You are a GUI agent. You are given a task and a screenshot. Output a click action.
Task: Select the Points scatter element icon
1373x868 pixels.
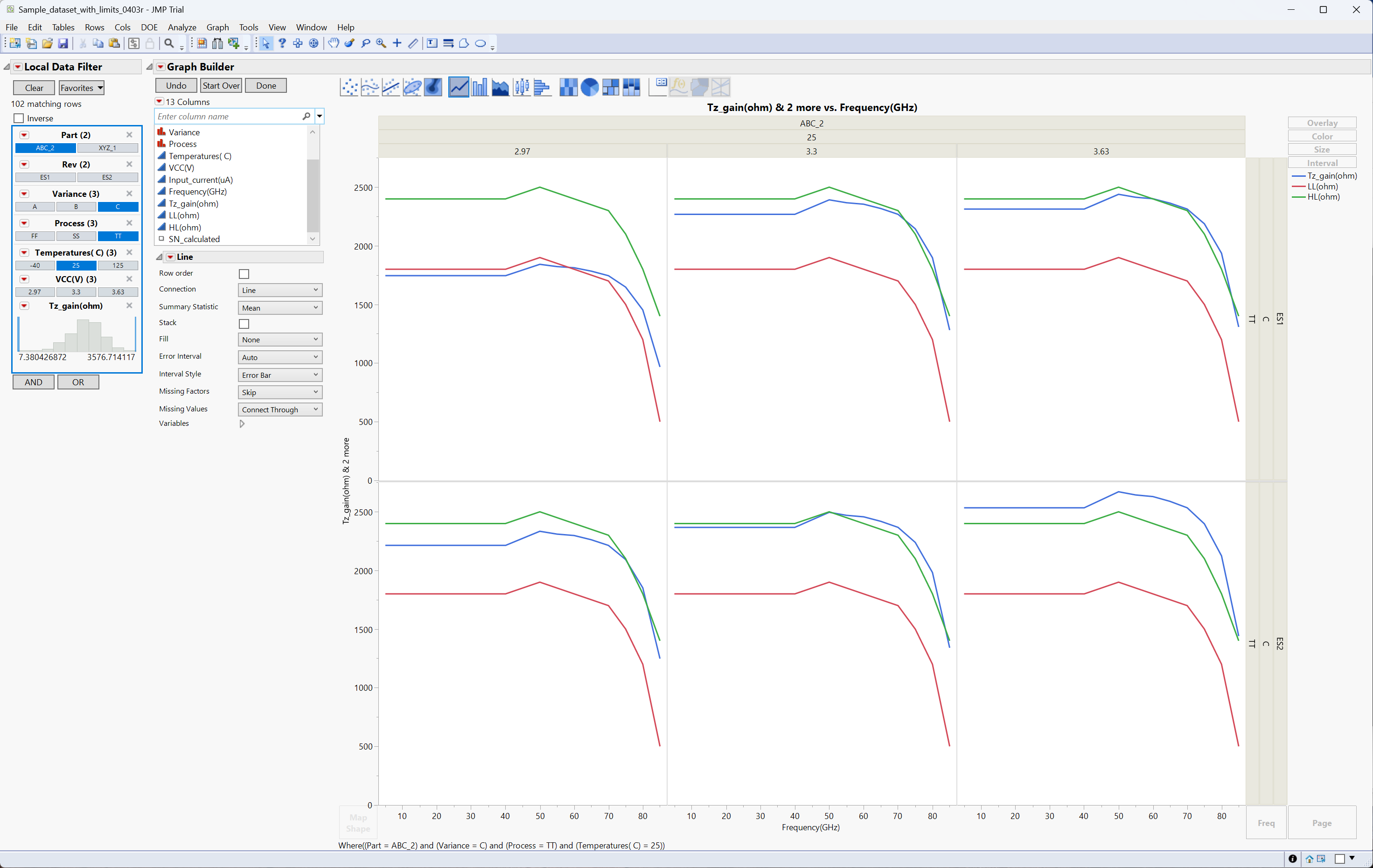pos(349,87)
